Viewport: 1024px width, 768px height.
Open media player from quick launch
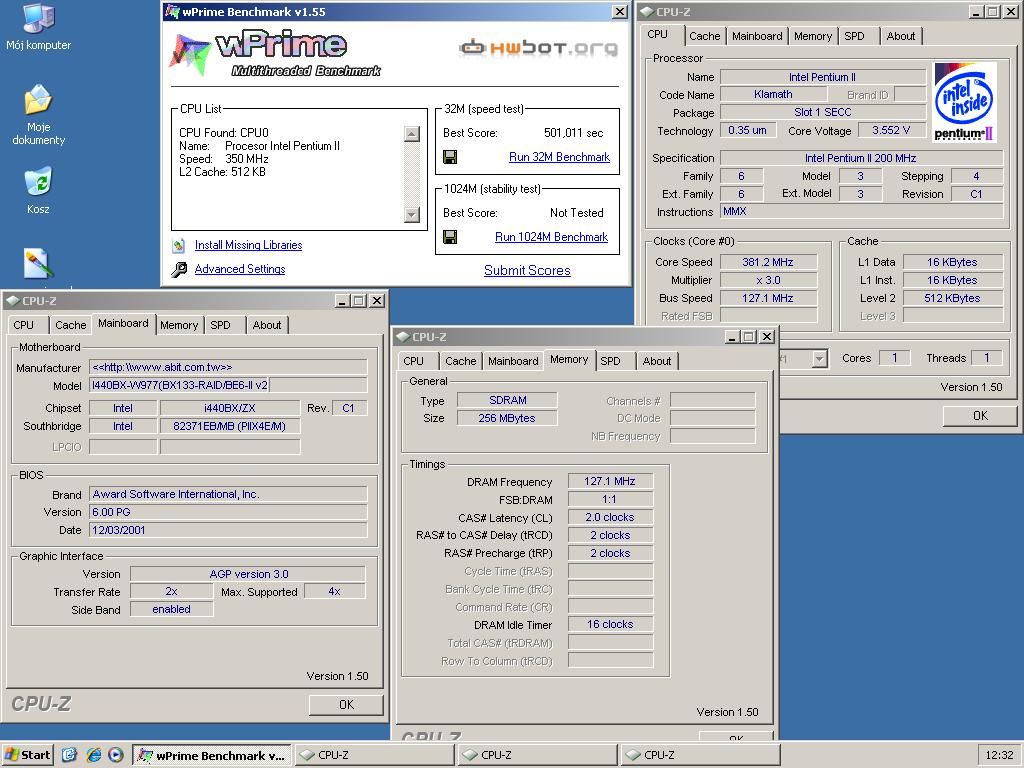coord(116,755)
